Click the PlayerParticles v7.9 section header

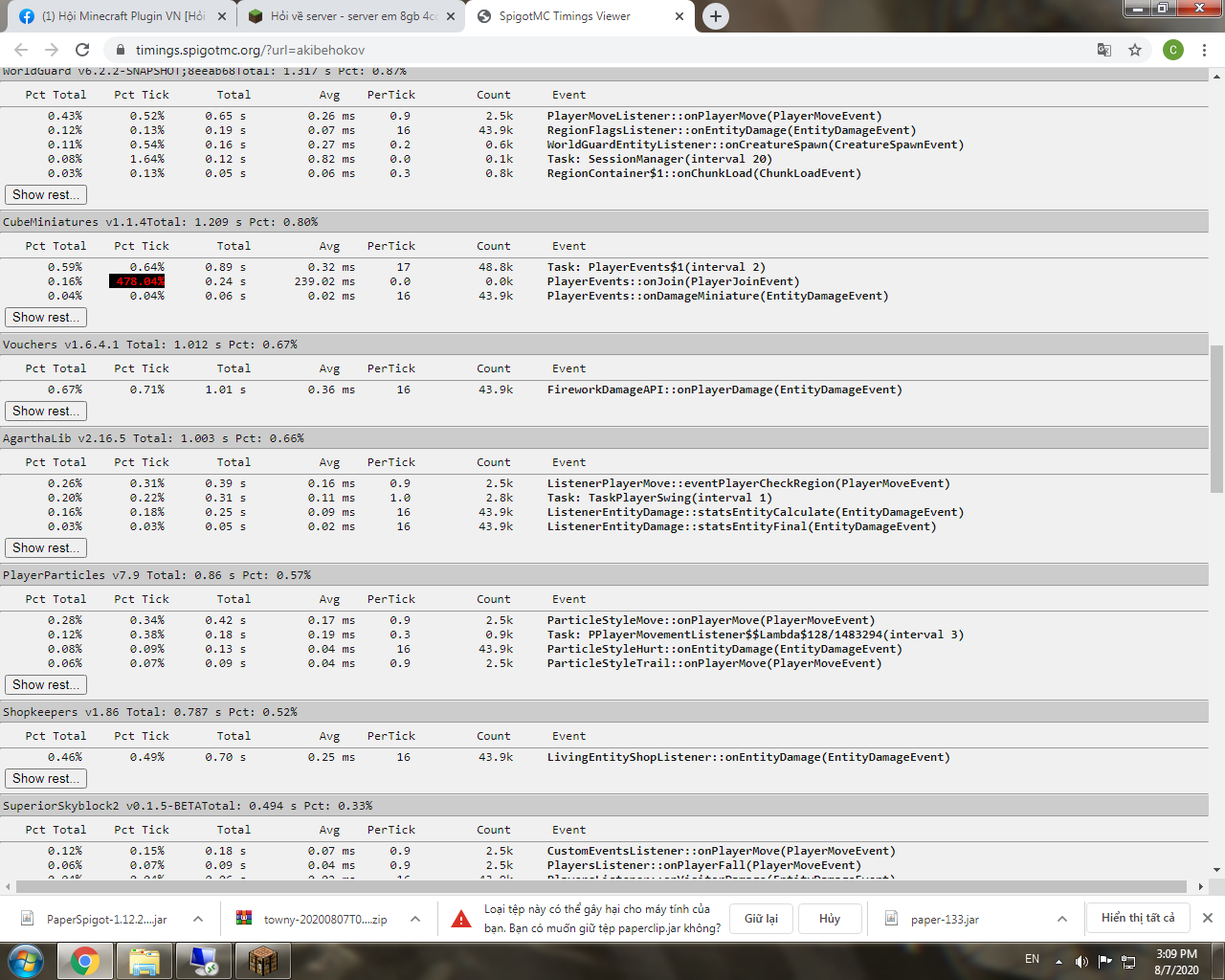pyautogui.click(x=604, y=575)
